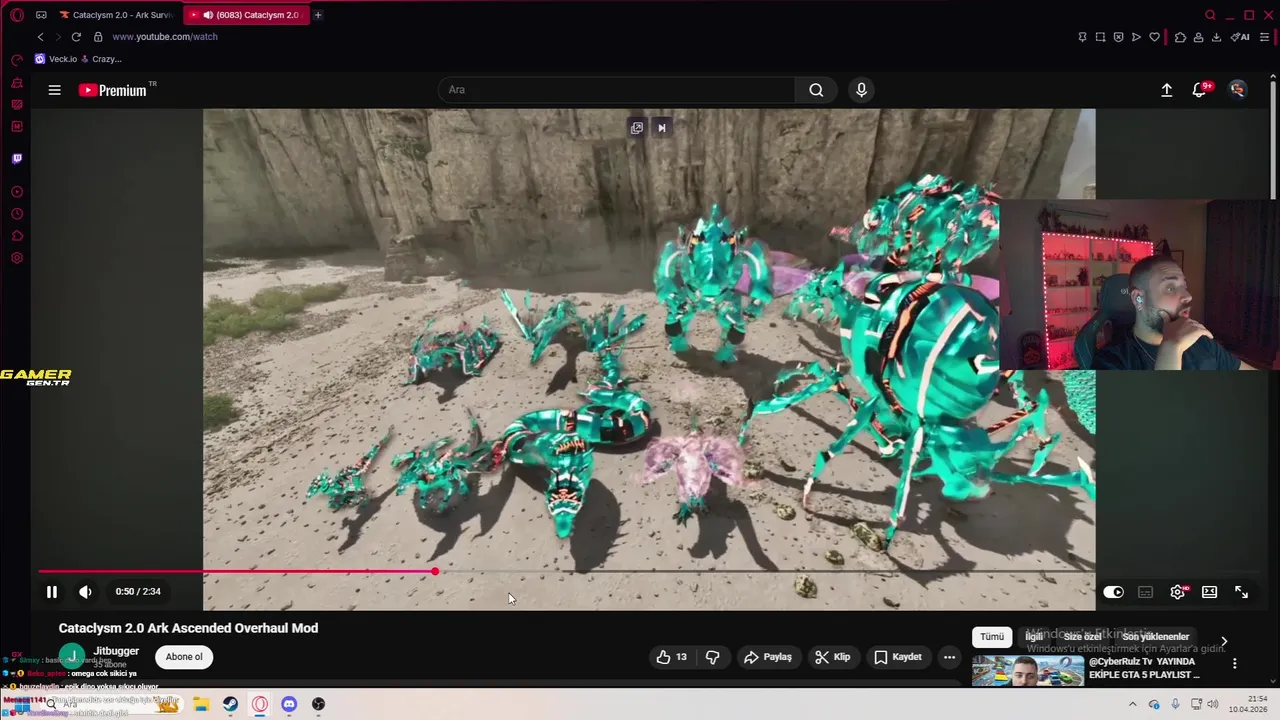Toggle the autoplay switch

(1113, 592)
